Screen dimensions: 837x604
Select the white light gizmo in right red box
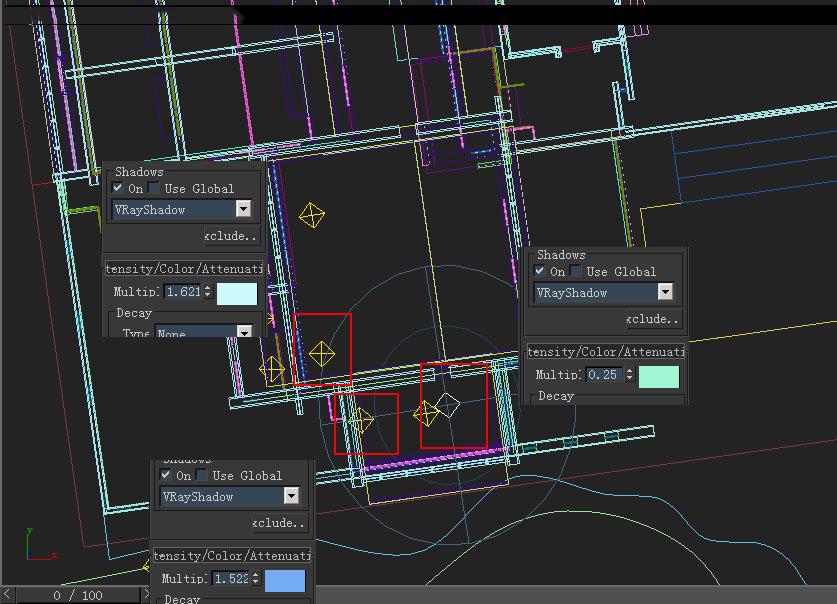coord(447,404)
